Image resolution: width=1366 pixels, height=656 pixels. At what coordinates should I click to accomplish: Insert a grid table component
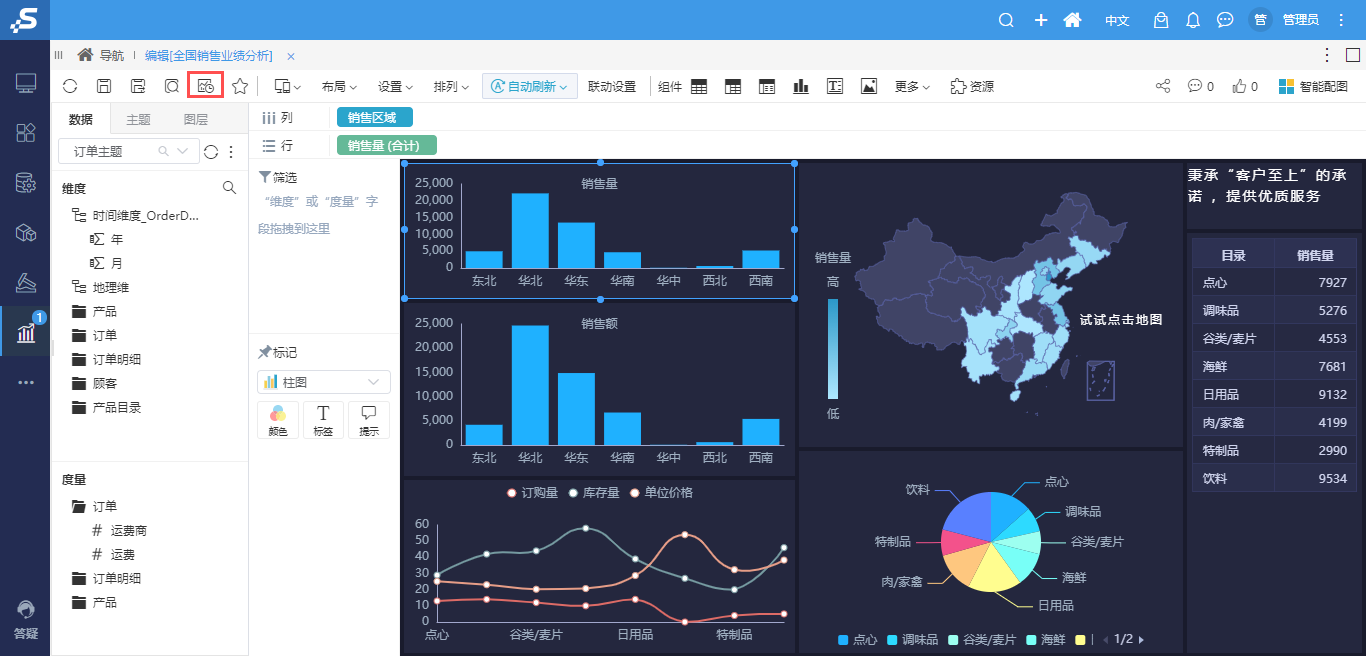[x=699, y=87]
